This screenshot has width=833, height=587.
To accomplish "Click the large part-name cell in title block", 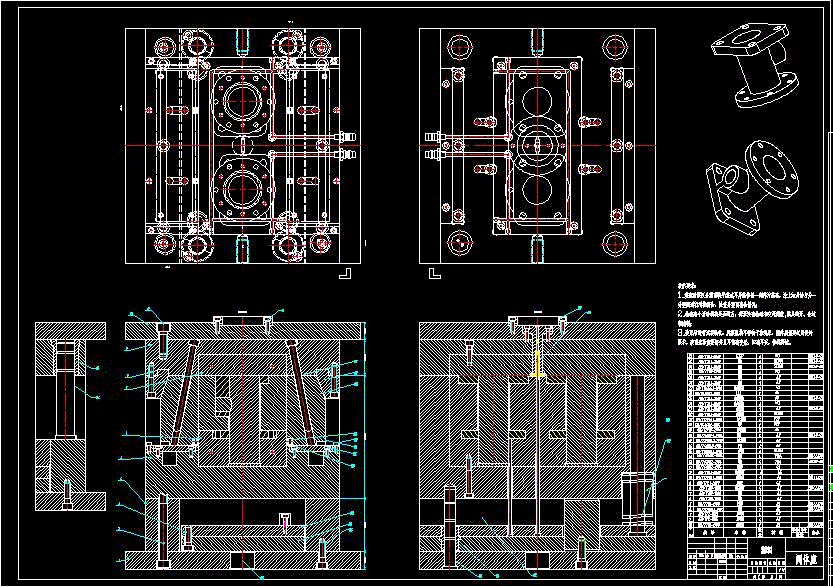I will pyautogui.click(x=805, y=559).
